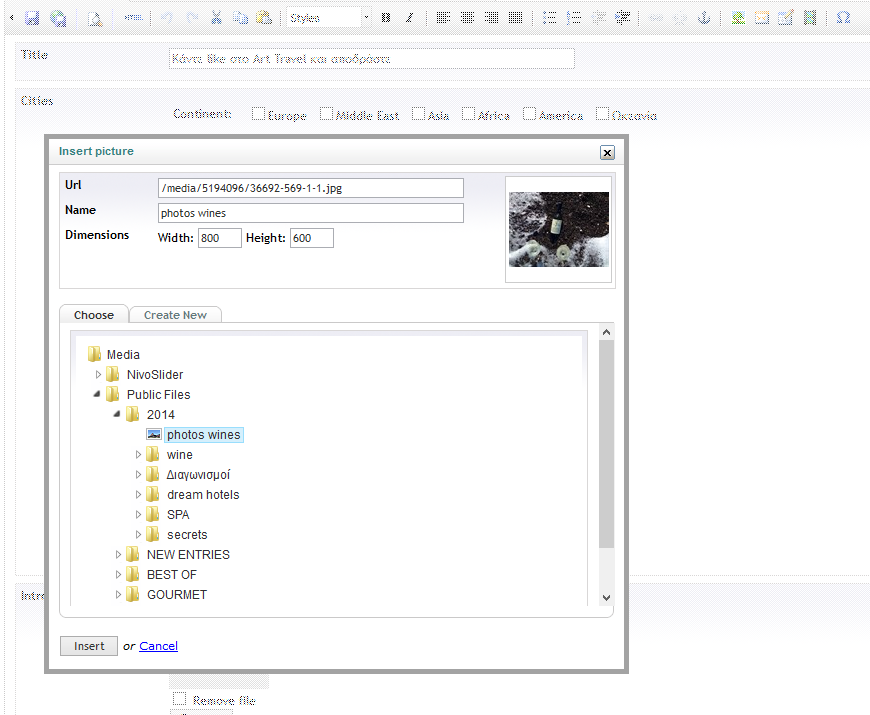This screenshot has height=715, width=870.
Task: Click the Undo toolbar icon
Action: coord(166,18)
